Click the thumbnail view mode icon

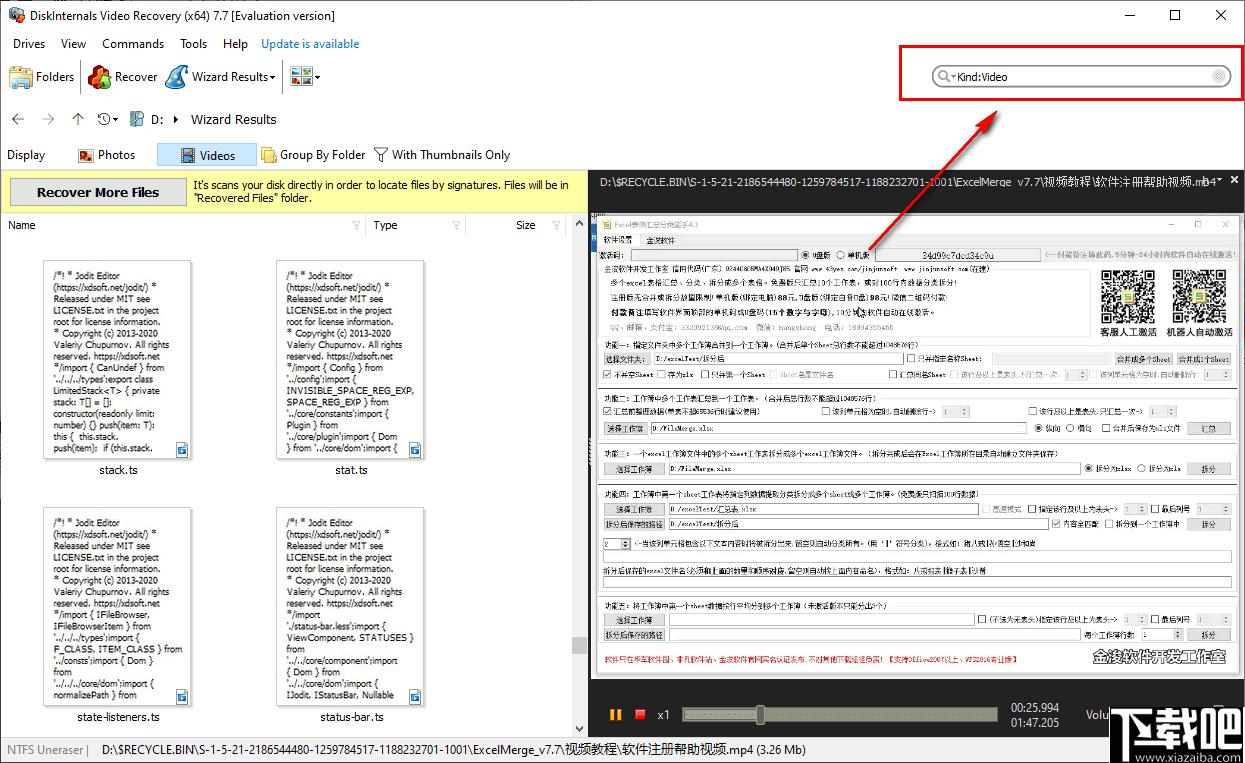pos(300,77)
